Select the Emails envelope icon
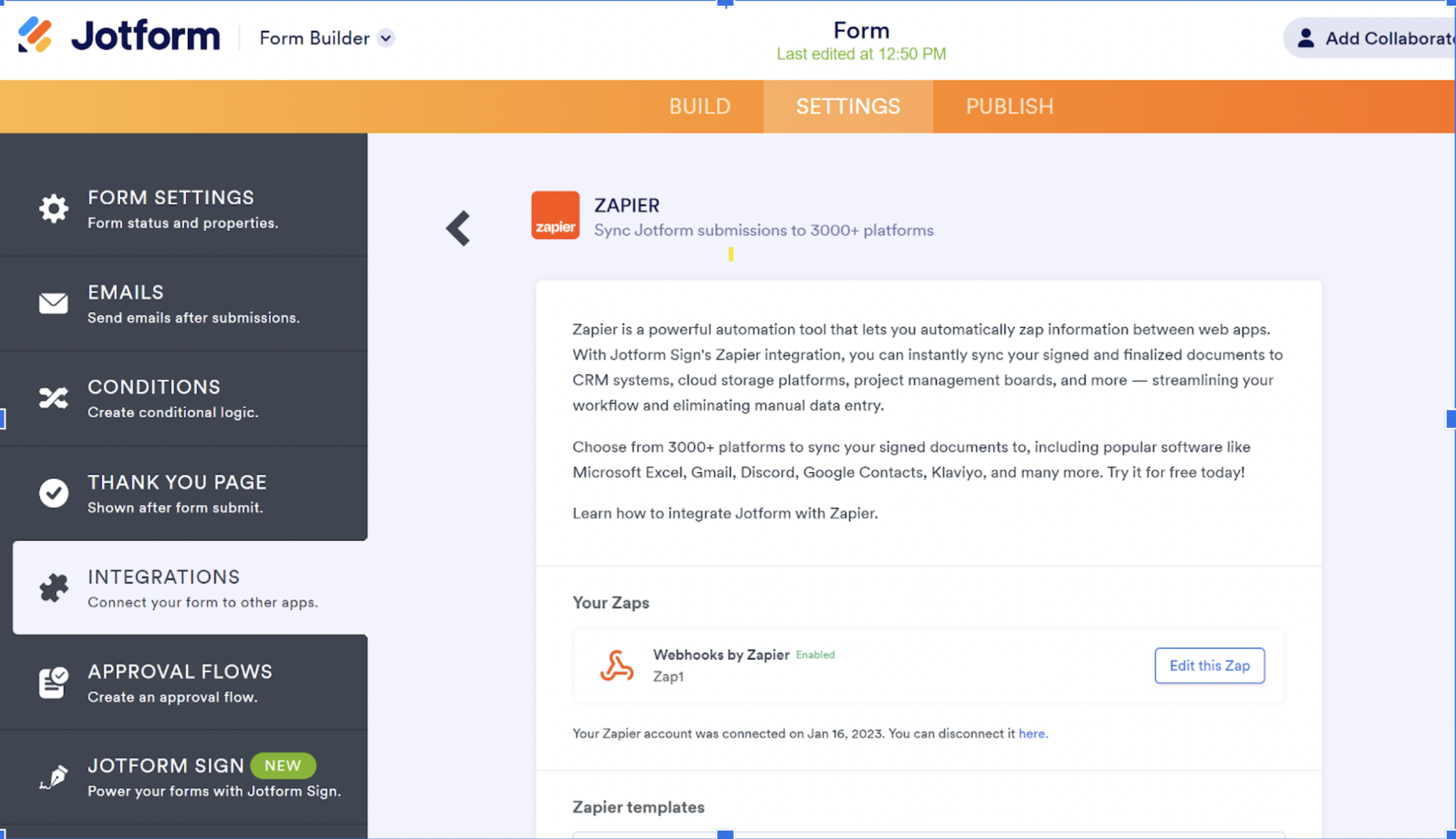 pos(53,303)
